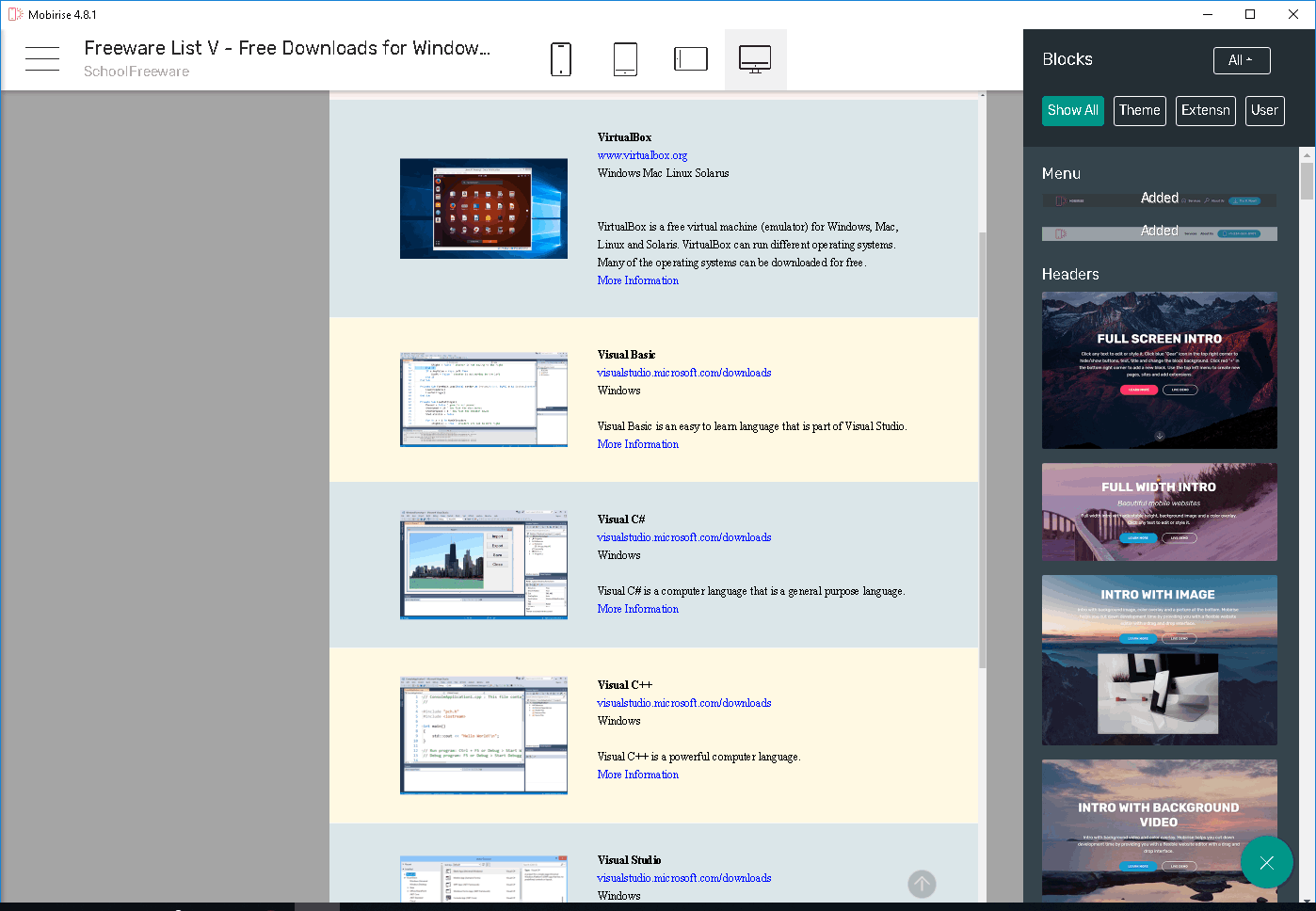
Task: Select the Show All filter
Action: click(1073, 111)
